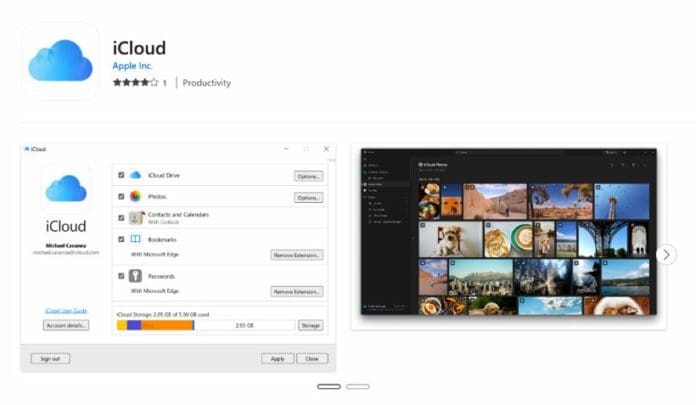Disable the Passwords checkbox

coord(121,275)
